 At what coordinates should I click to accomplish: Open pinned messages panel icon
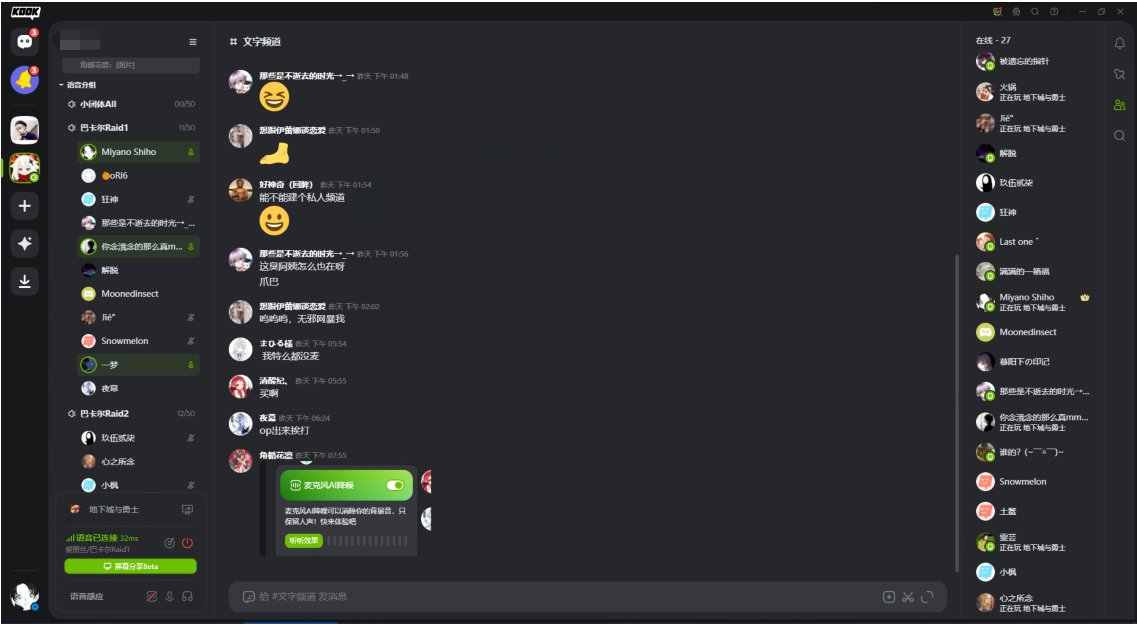click(1120, 74)
